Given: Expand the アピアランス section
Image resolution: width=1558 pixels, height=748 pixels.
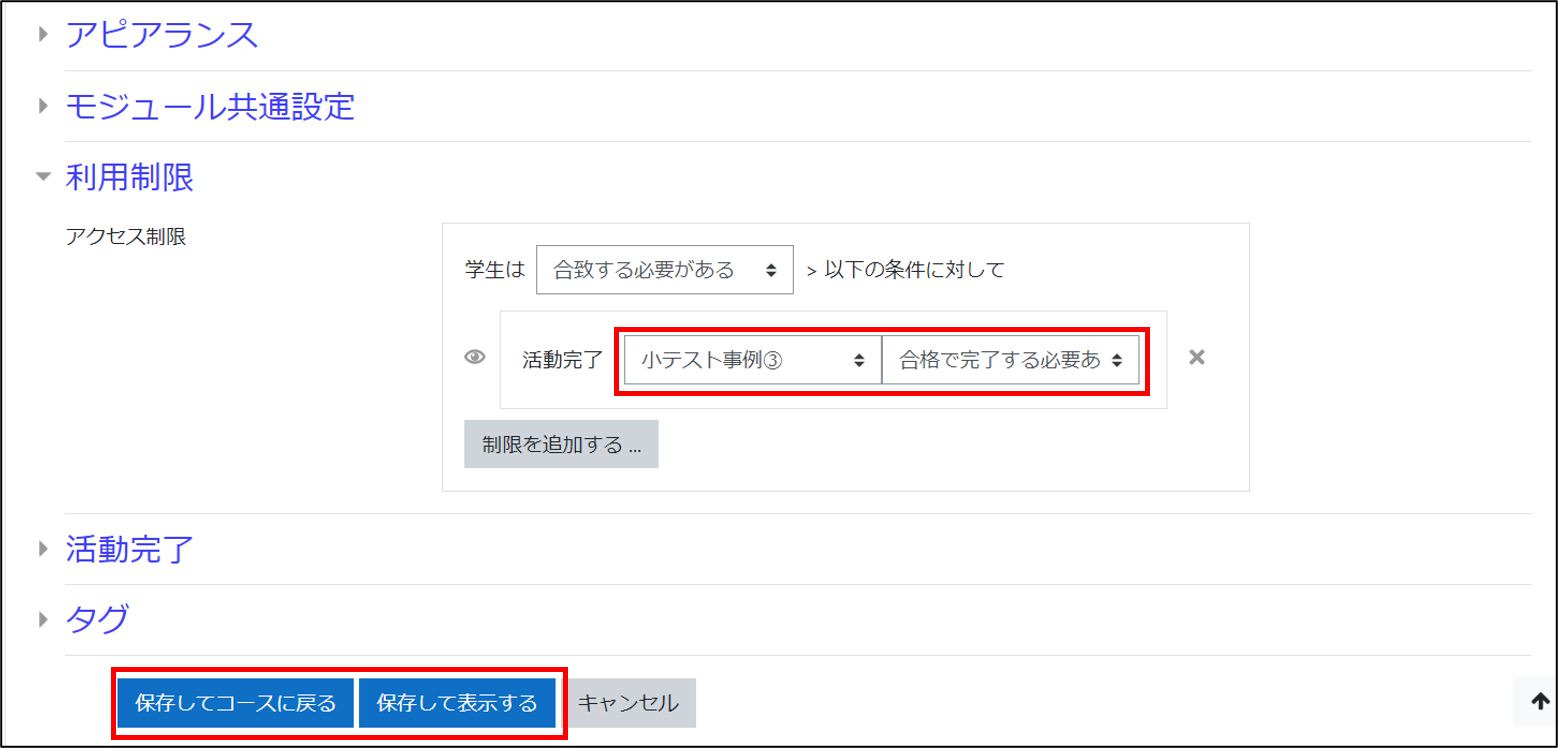Looking at the screenshot, I should 42,34.
